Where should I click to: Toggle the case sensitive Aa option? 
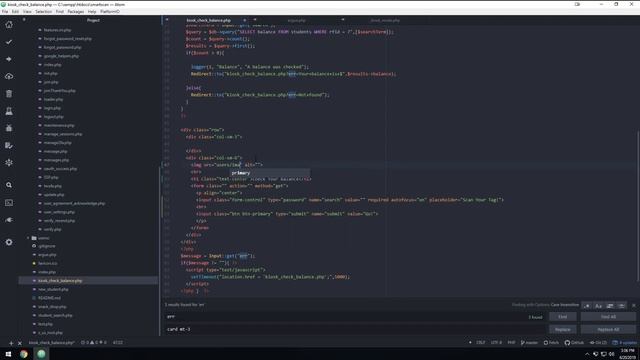pos(598,306)
